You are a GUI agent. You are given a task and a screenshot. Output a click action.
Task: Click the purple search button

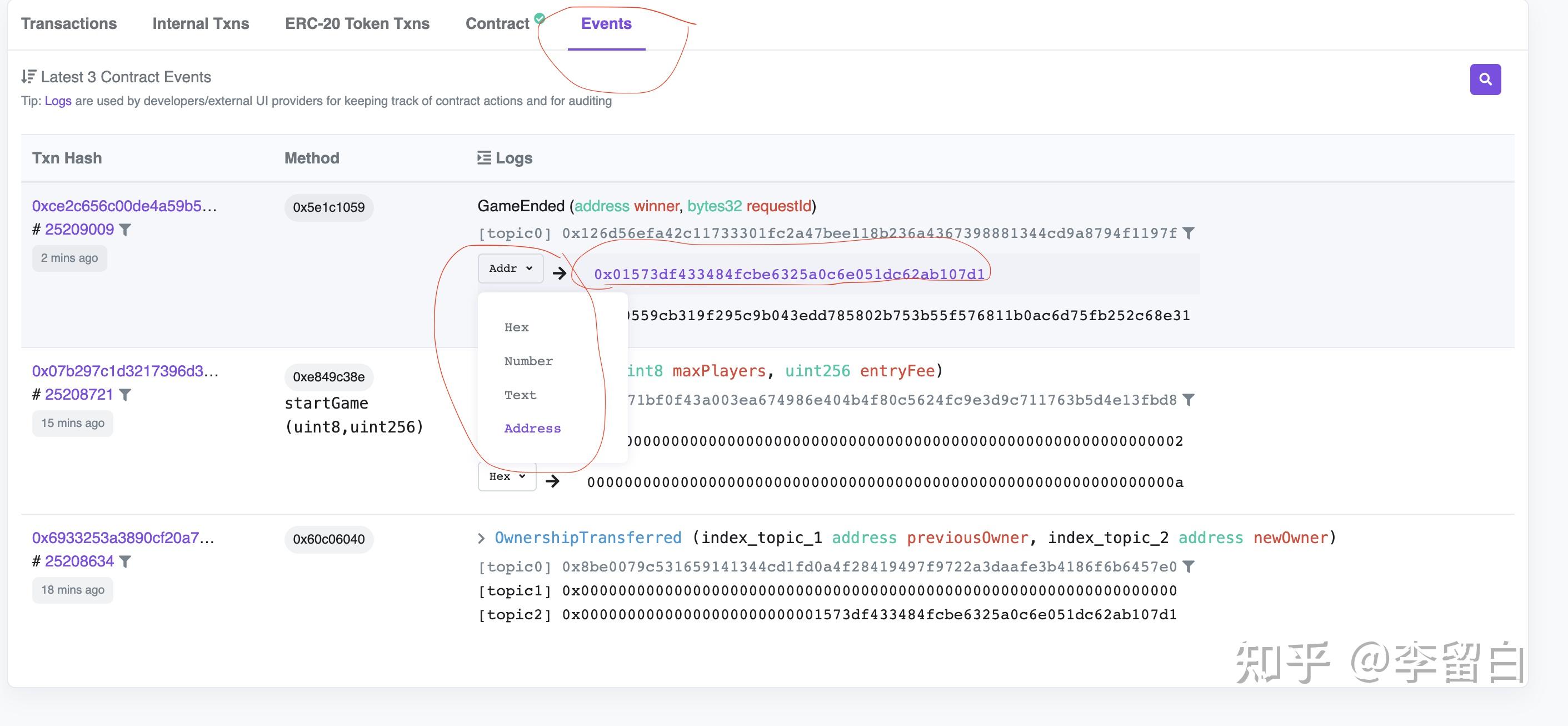pos(1485,79)
